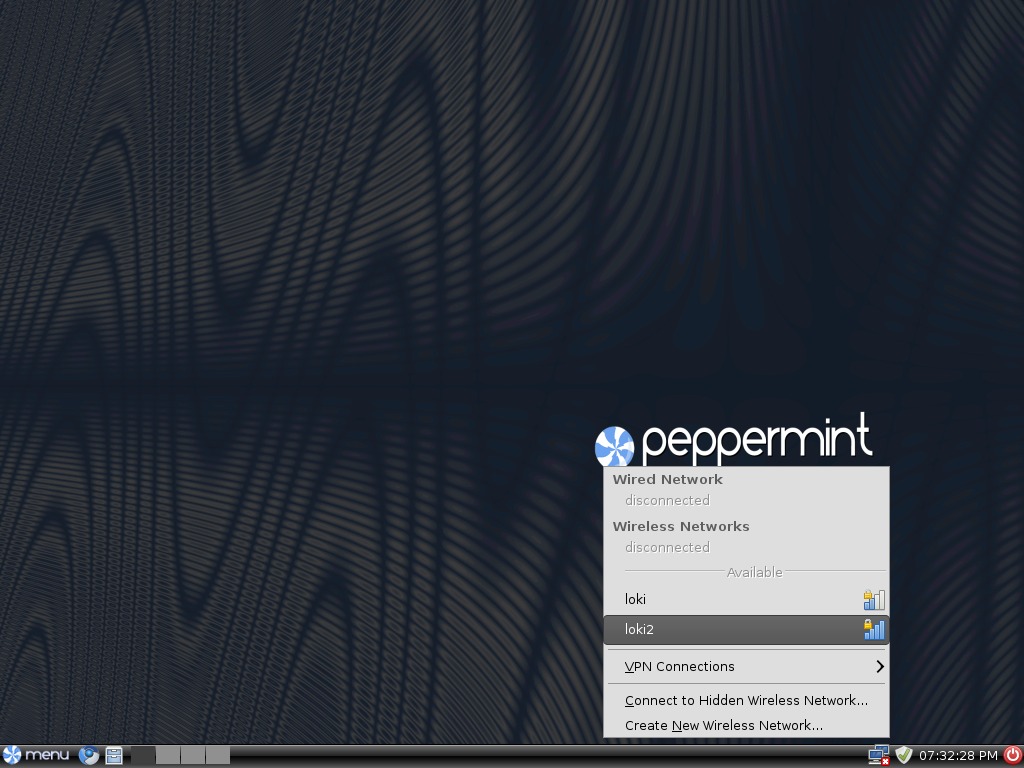Expand the VPN Connections submenu
Viewport: 1024px width, 768px height.
click(x=746, y=667)
